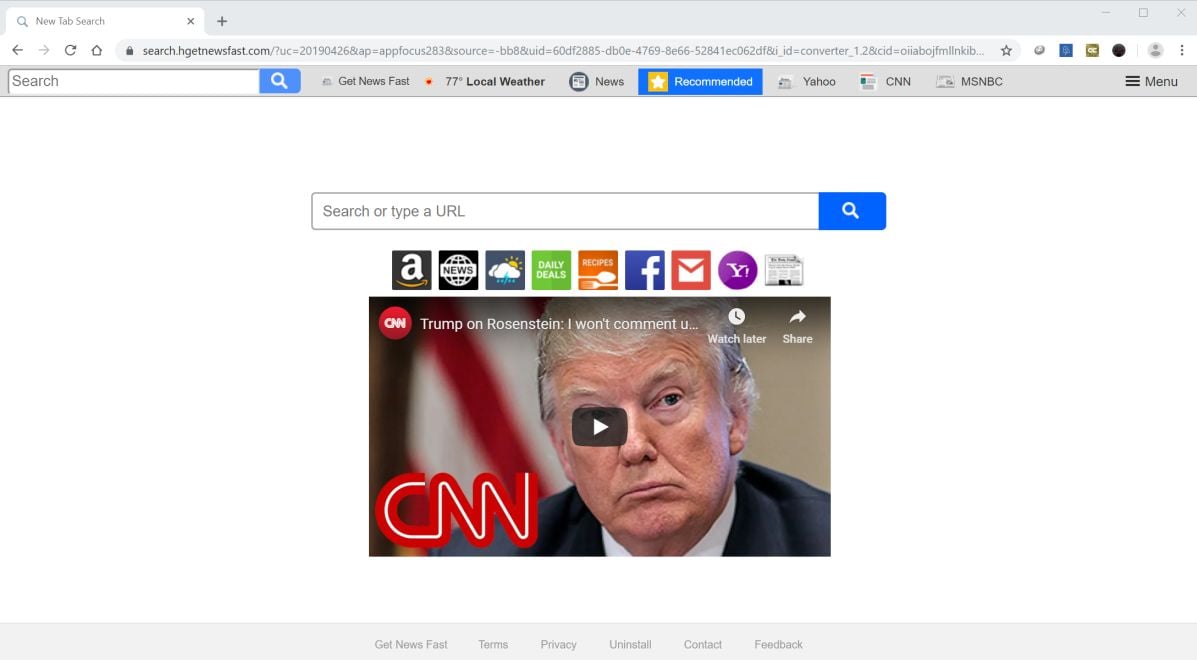Image resolution: width=1197 pixels, height=660 pixels.
Task: Open the Contact footer link
Action: pos(703,645)
